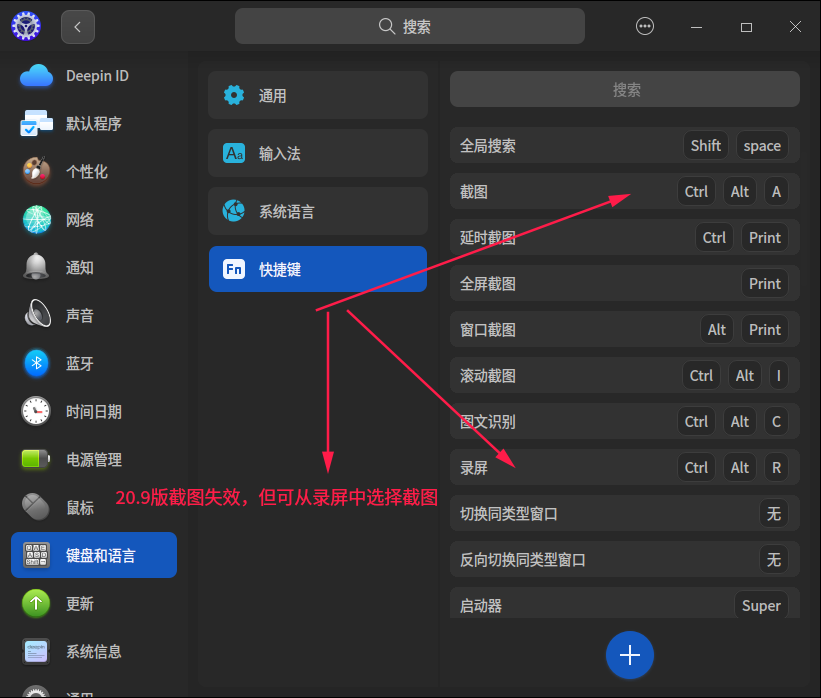Click the General (通用) gear icon
Screen dimensions: 821x698
point(234,95)
